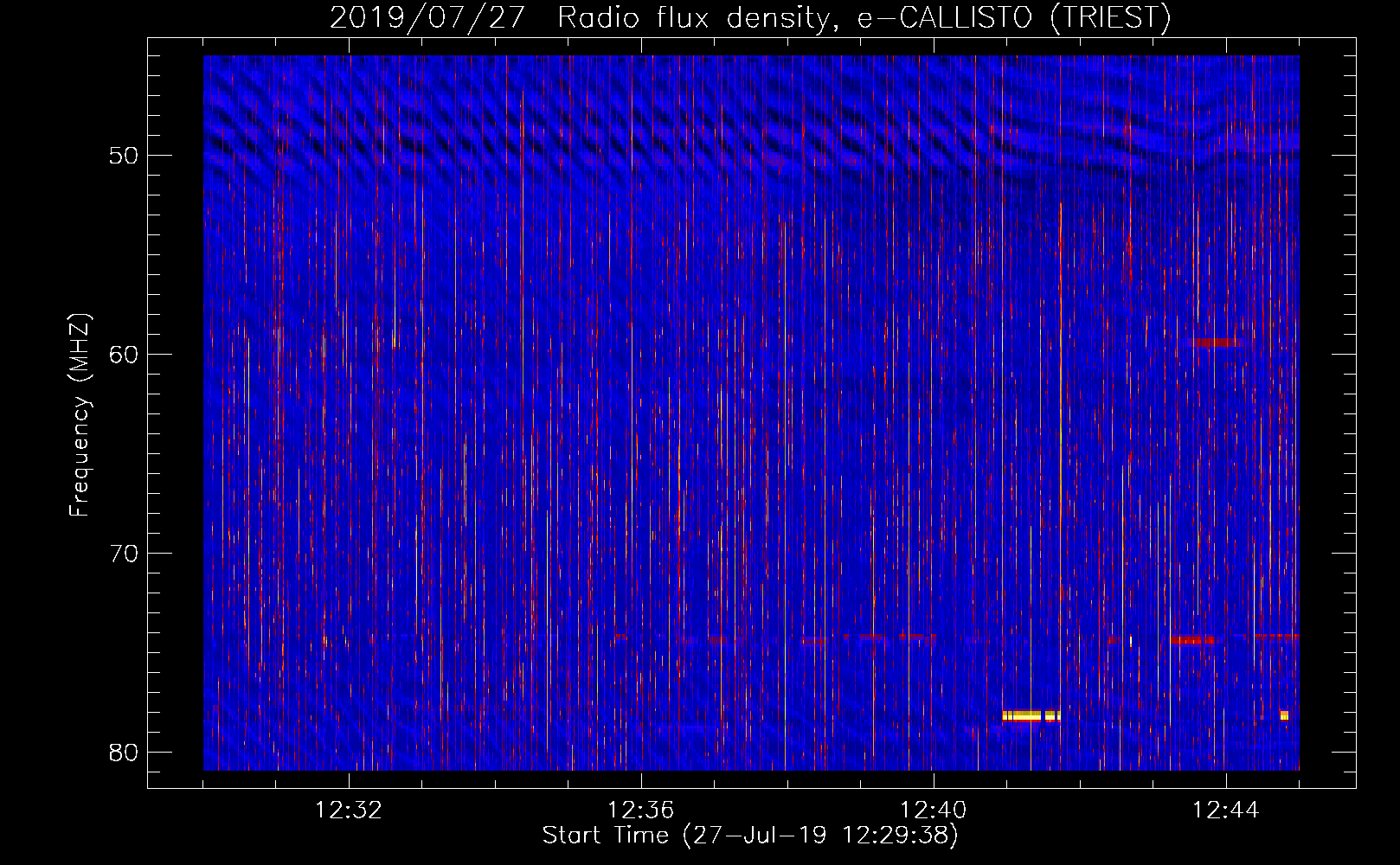The image size is (1400, 865).
Task: Click the 12:32 time tick label
Action: pos(349,811)
